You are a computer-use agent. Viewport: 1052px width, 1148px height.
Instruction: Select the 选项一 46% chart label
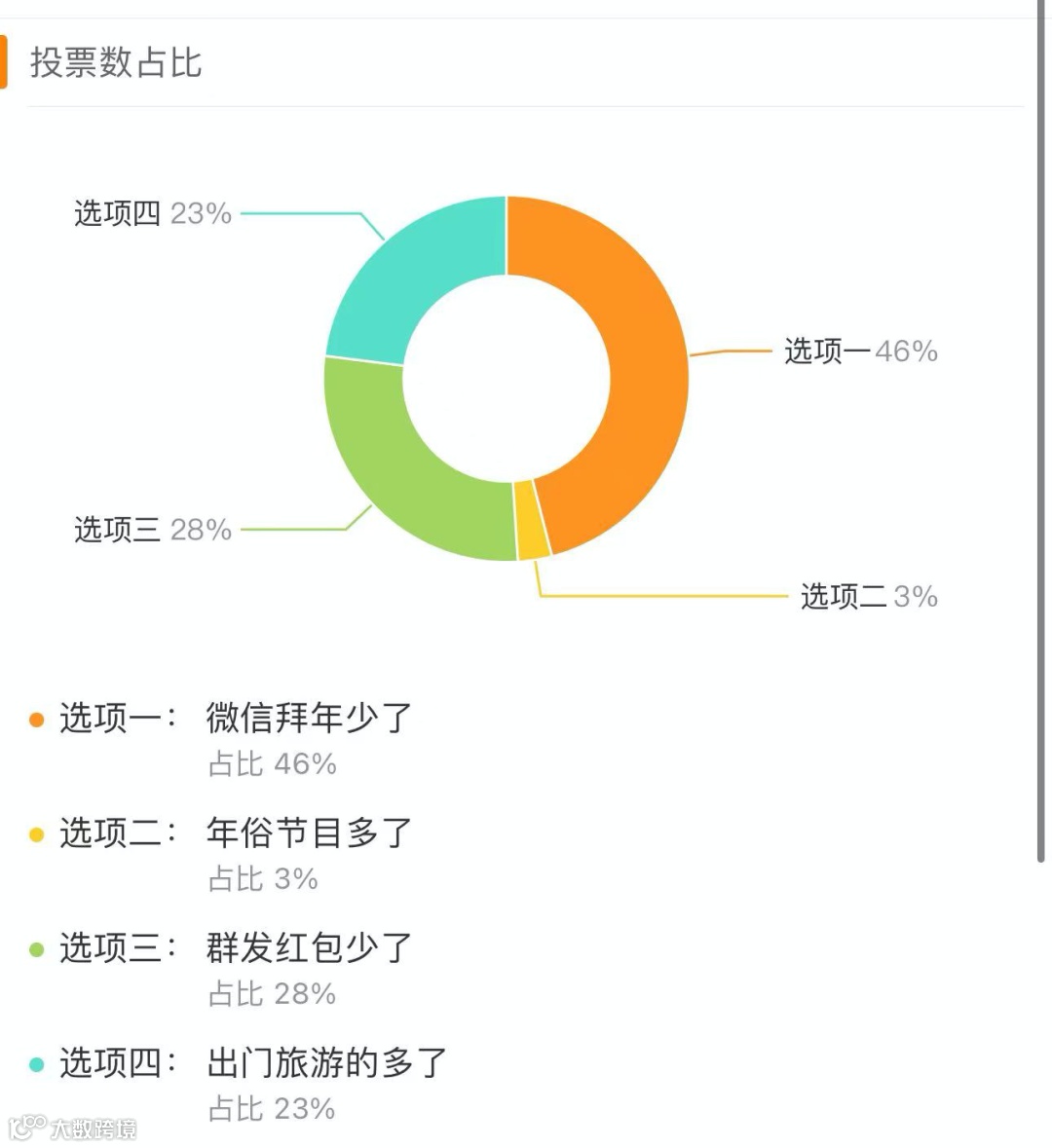(861, 352)
